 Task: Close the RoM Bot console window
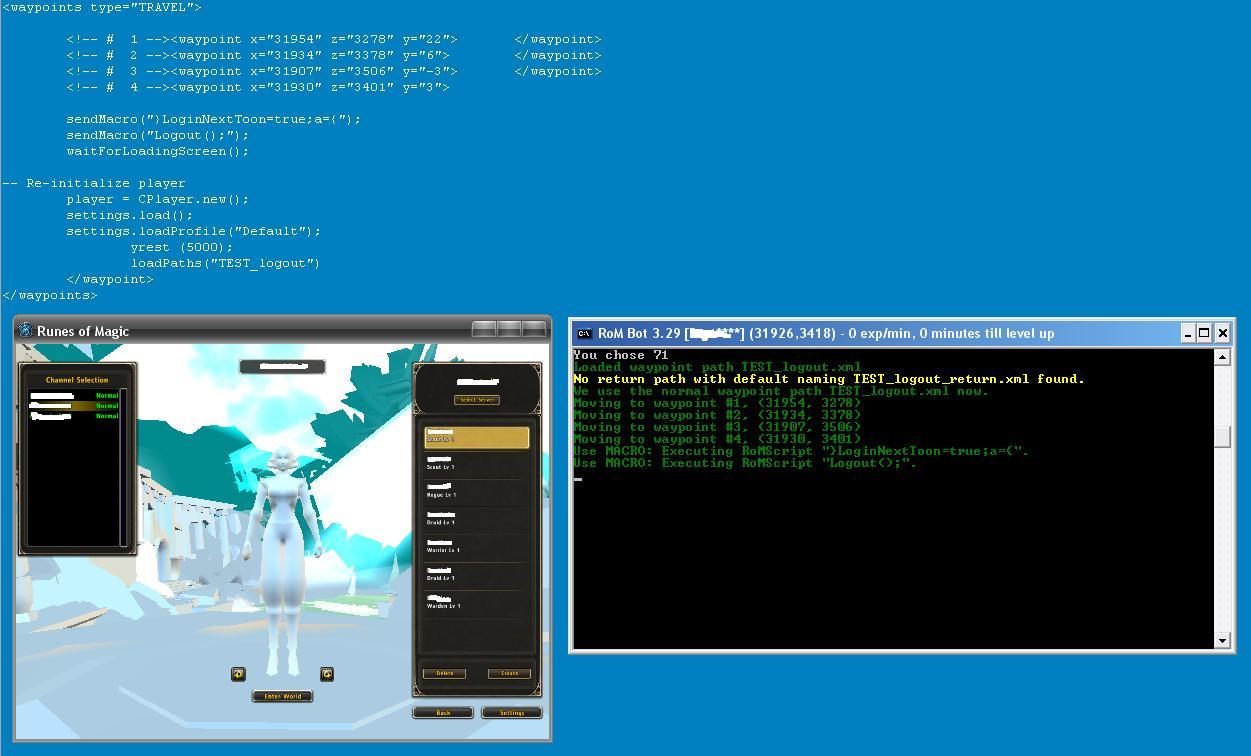[1222, 333]
